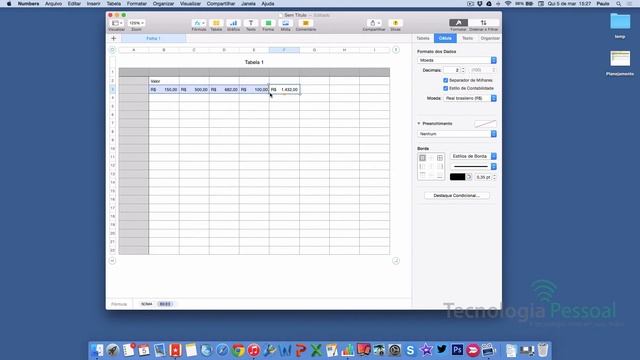This screenshot has width=640, height=360.
Task: Click the add-column handle right of the table
Action: point(396,50)
